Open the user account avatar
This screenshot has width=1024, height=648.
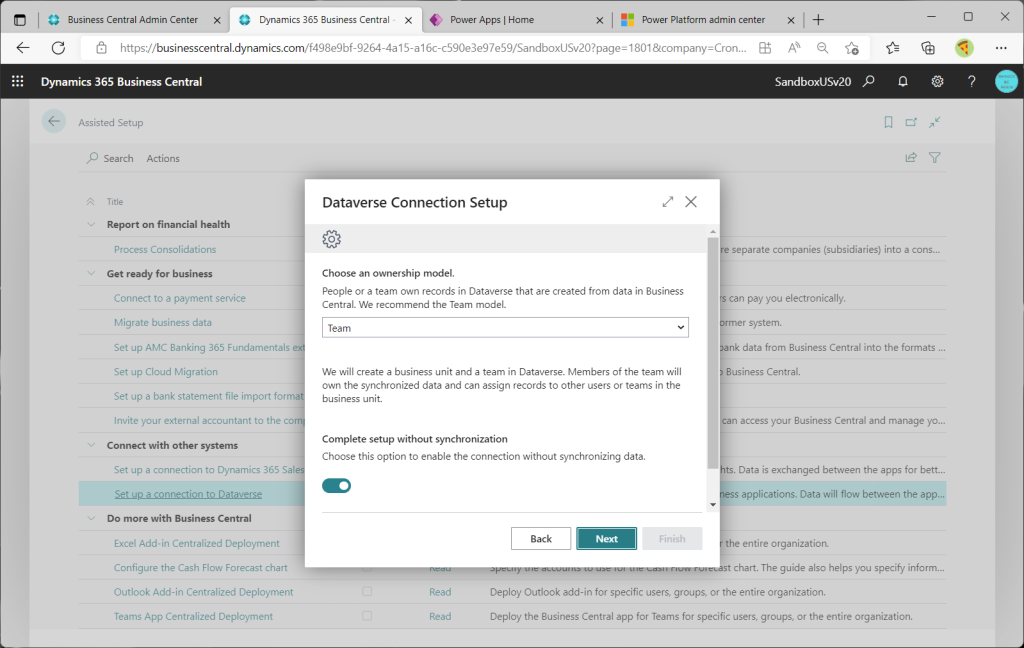[x=1006, y=81]
